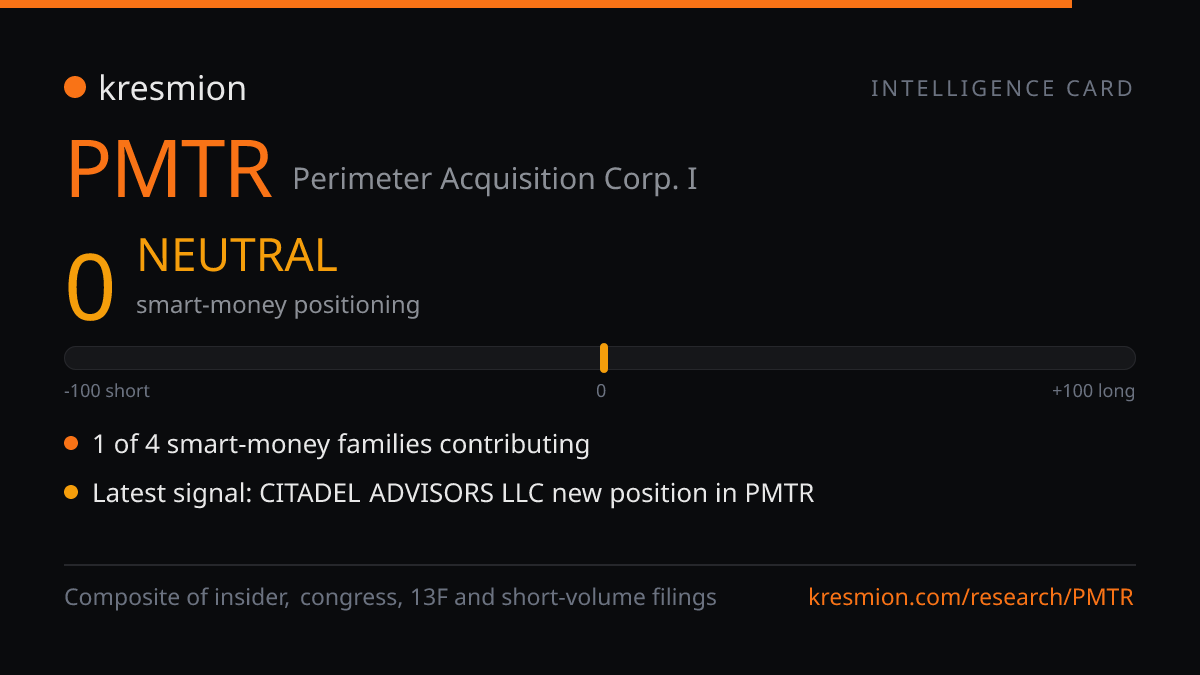Click the INTELLIGENCE CARD label
Screen dimensions: 1200x675
[x=1002, y=89]
